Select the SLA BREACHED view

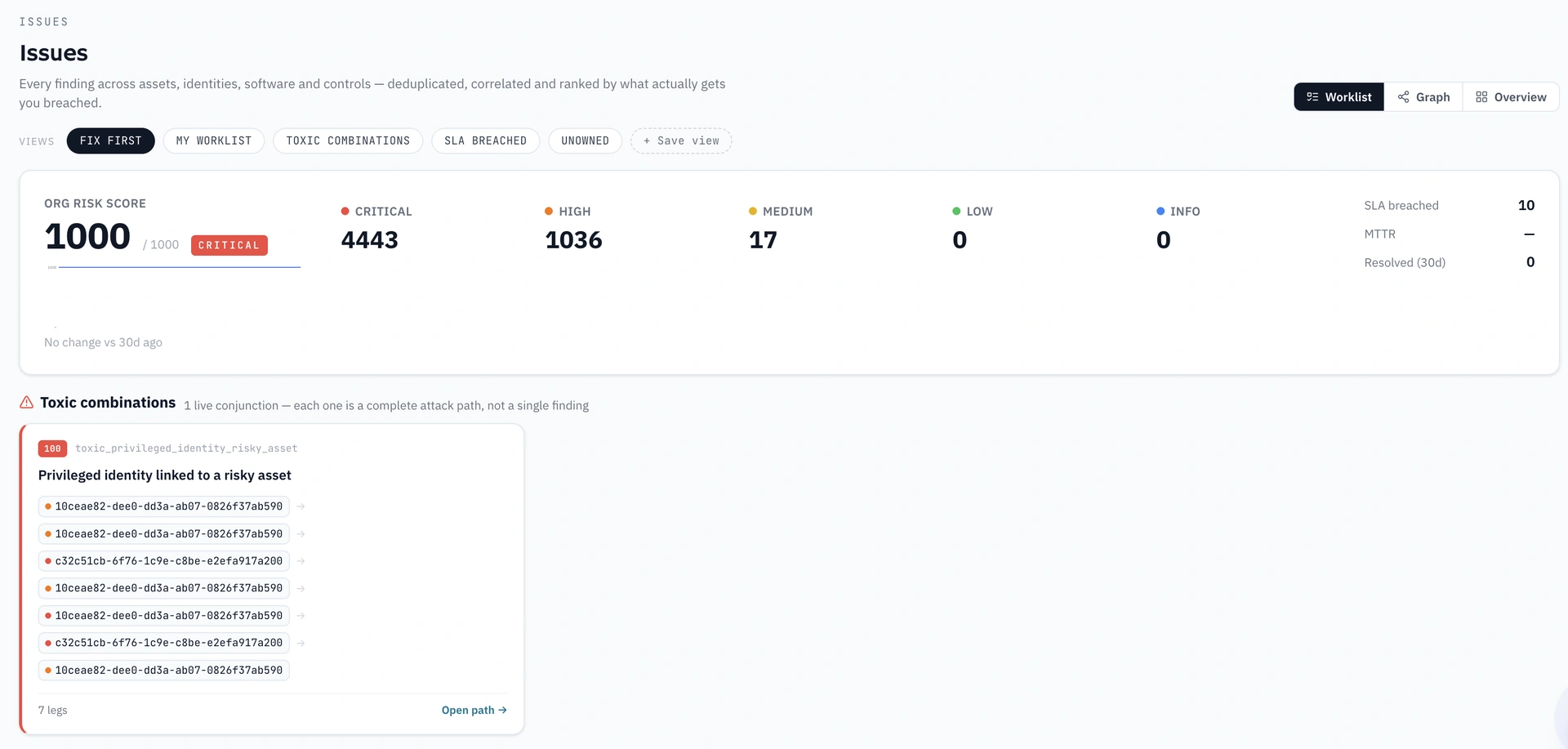485,140
